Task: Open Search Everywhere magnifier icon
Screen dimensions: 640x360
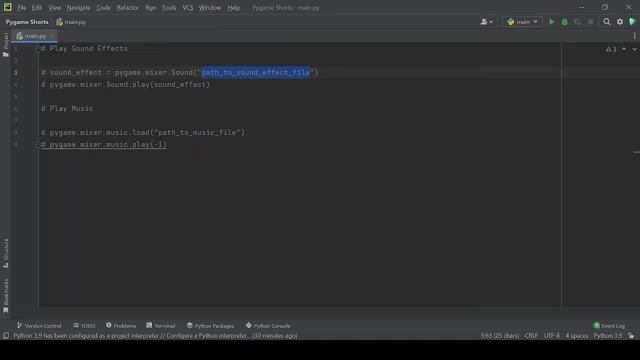Action: (607, 22)
